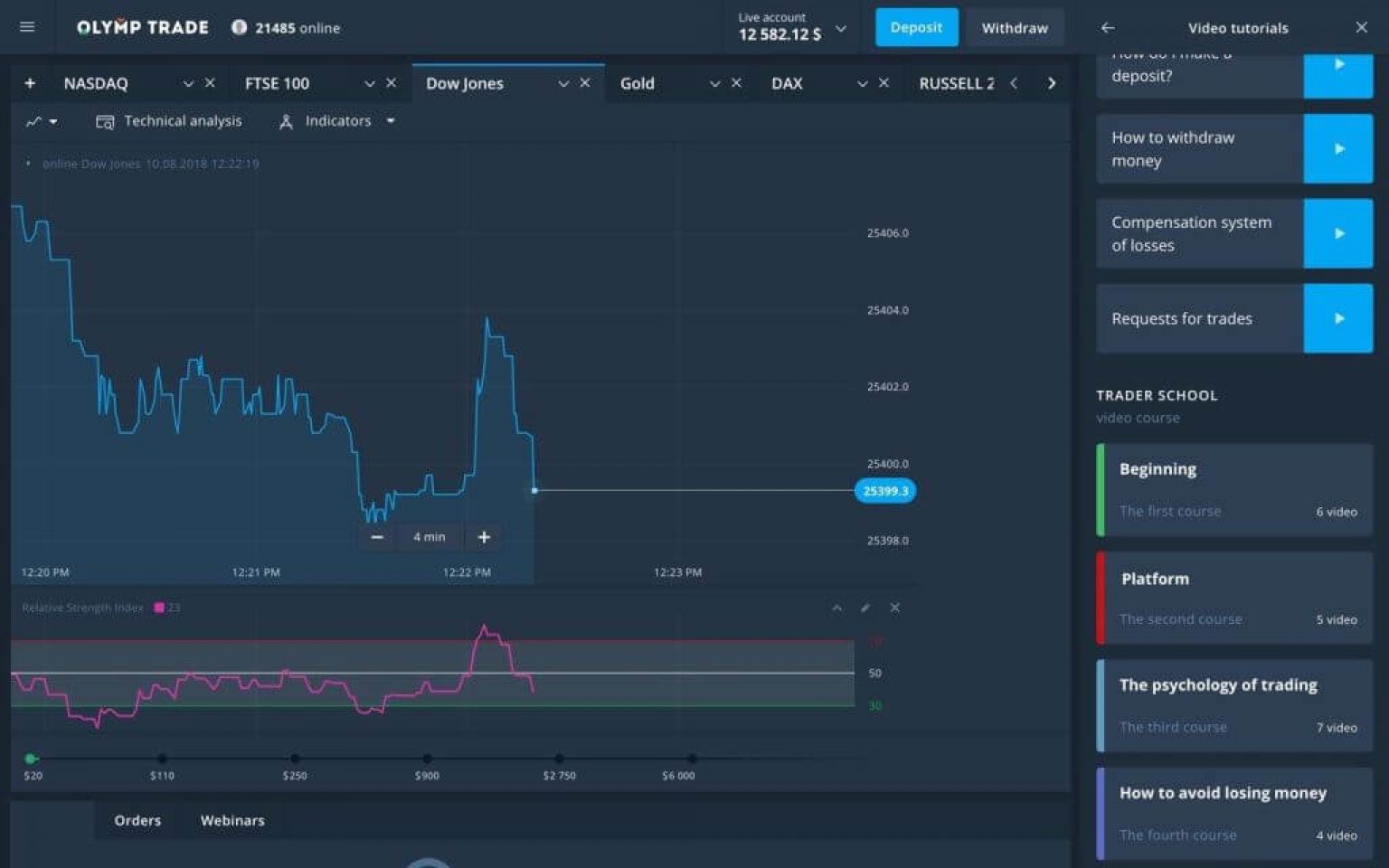Viewport: 1389px width, 868px height.
Task: Play Requests for trades video
Action: pyautogui.click(x=1338, y=318)
